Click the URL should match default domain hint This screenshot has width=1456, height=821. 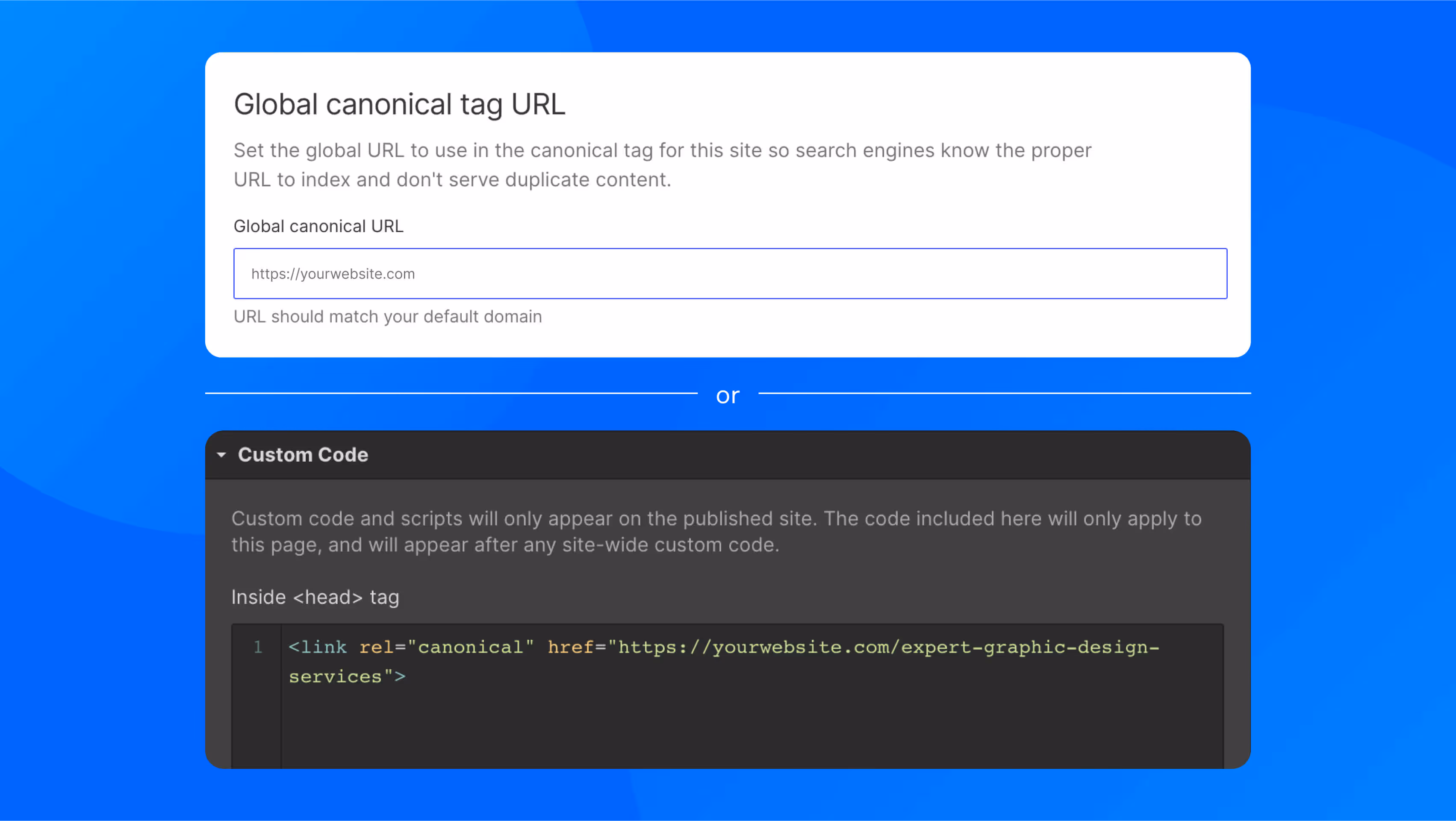(x=388, y=316)
